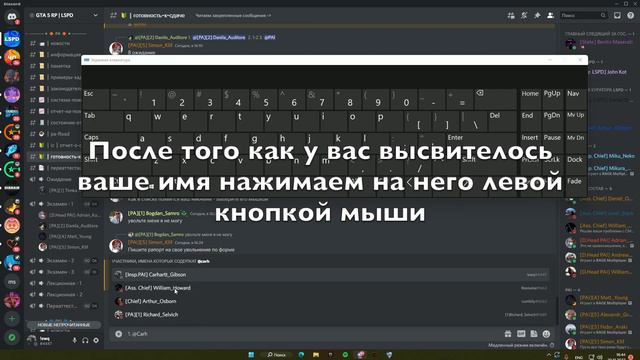This screenshot has width=640, height=360.
Task: Toggle microphone mute in user panel
Action: [75, 340]
